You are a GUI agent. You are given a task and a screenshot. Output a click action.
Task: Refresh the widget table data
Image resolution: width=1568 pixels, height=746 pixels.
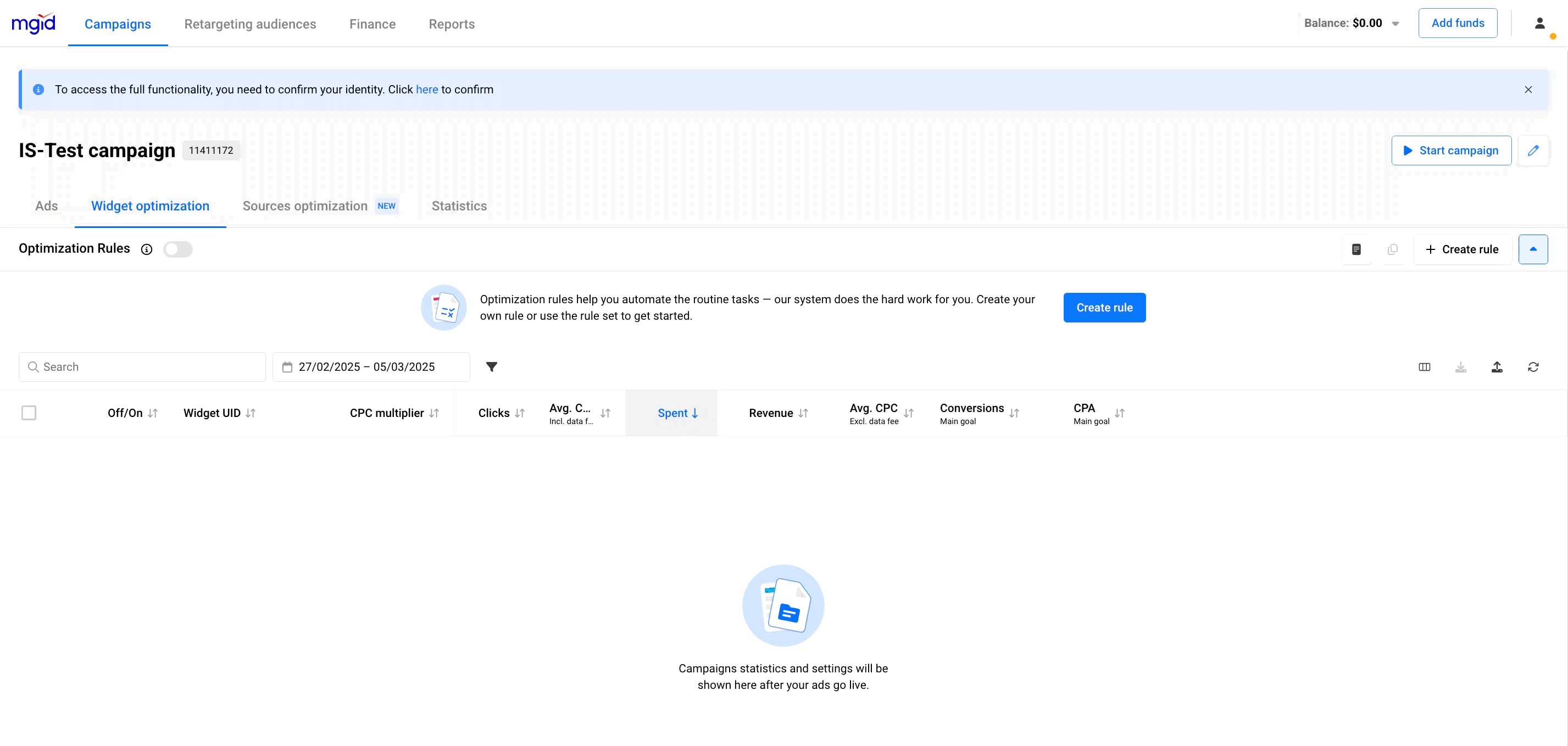[1533, 367]
